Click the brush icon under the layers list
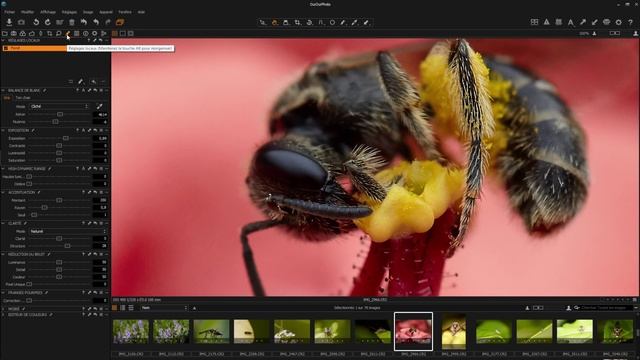The width and height of the screenshot is (640, 360). coord(80,82)
